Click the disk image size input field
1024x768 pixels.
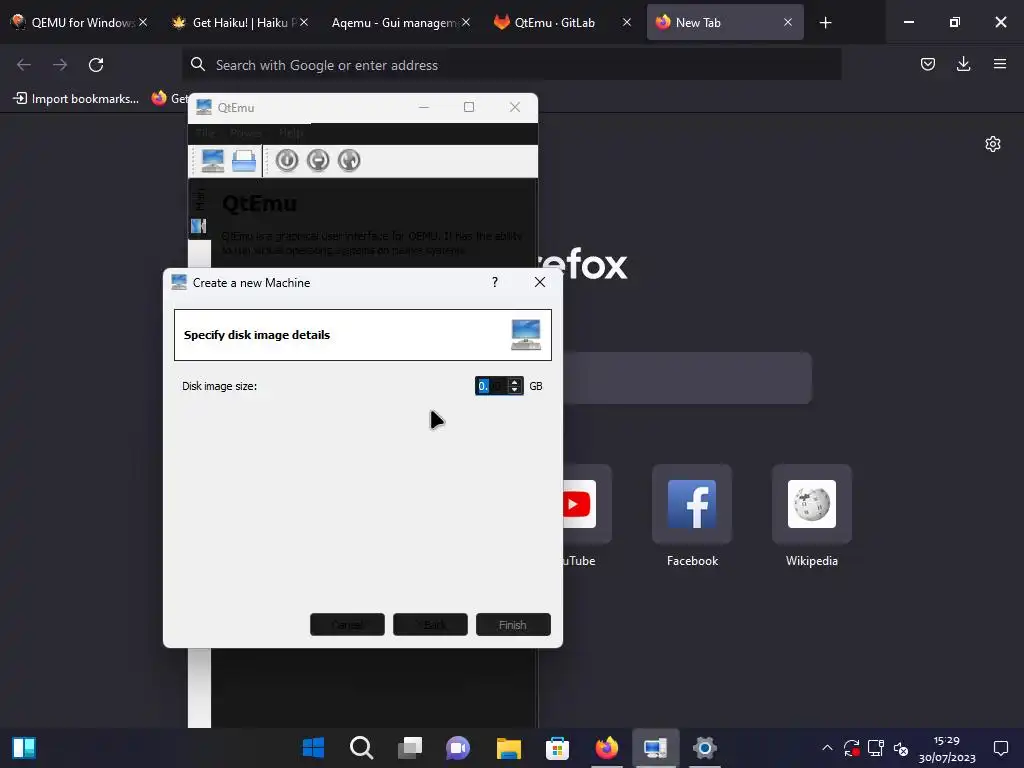point(492,386)
